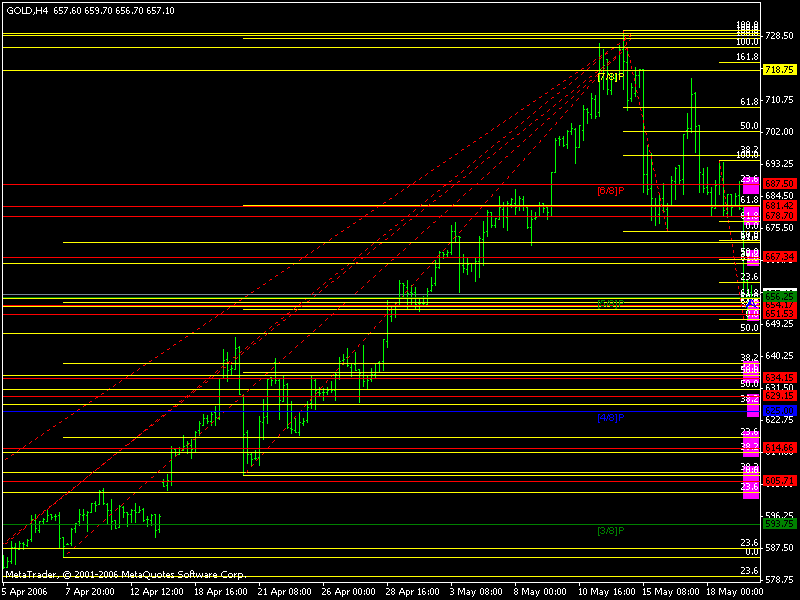
Task: Select the 8 May 00:00 time label
Action: pos(540,592)
